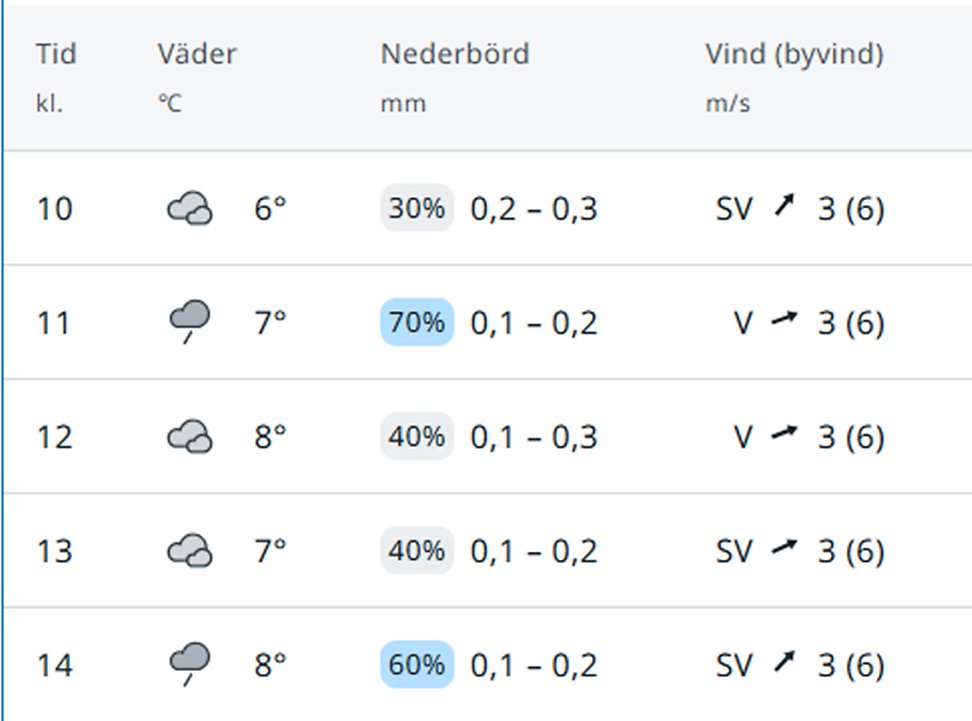Click the Vind (byvind) column header
Image resolution: width=972 pixels, height=721 pixels.
794,54
